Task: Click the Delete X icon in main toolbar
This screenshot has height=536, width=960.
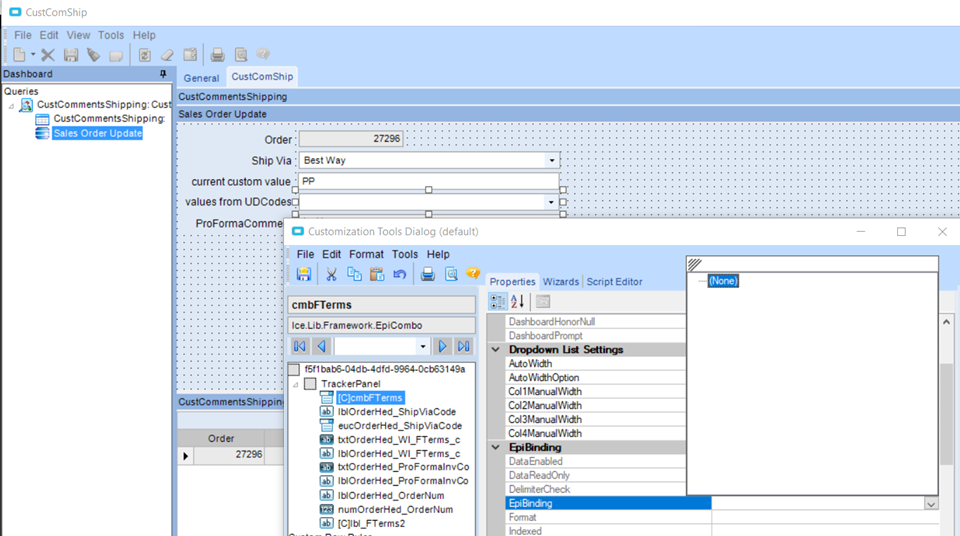Action: (47, 55)
